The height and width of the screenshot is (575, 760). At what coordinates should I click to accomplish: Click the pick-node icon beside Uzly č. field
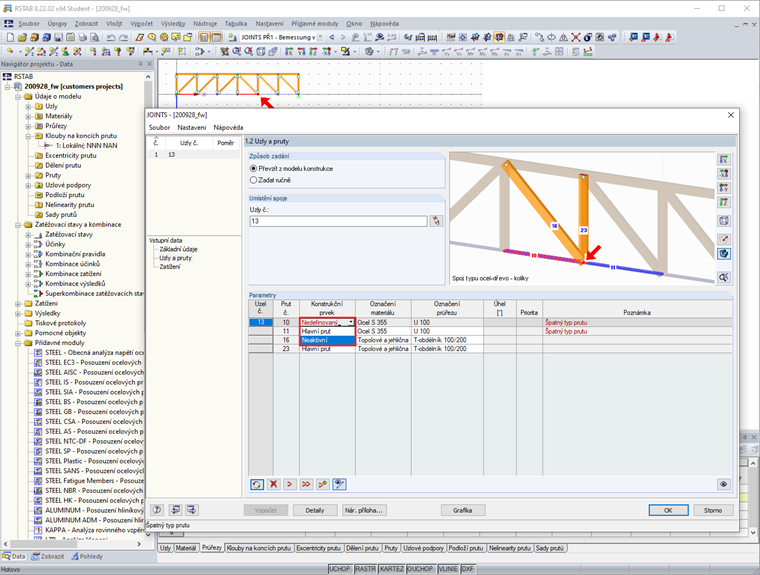click(436, 221)
